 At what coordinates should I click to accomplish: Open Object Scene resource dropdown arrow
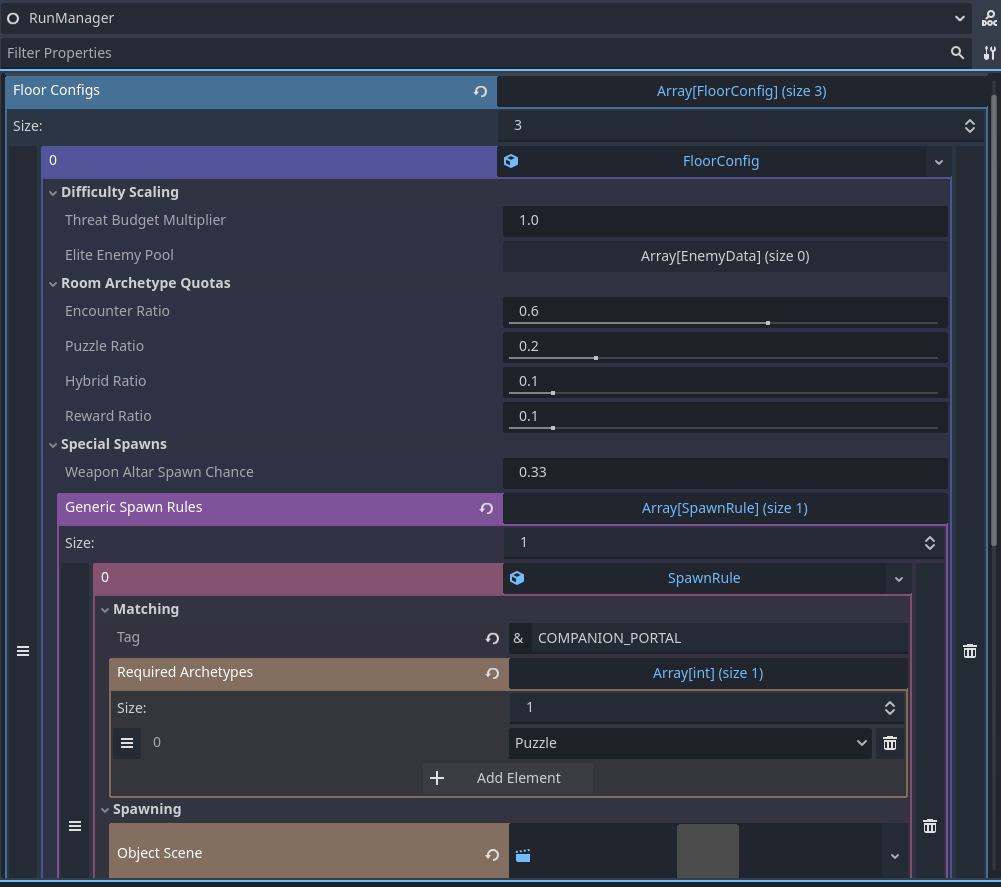click(895, 856)
